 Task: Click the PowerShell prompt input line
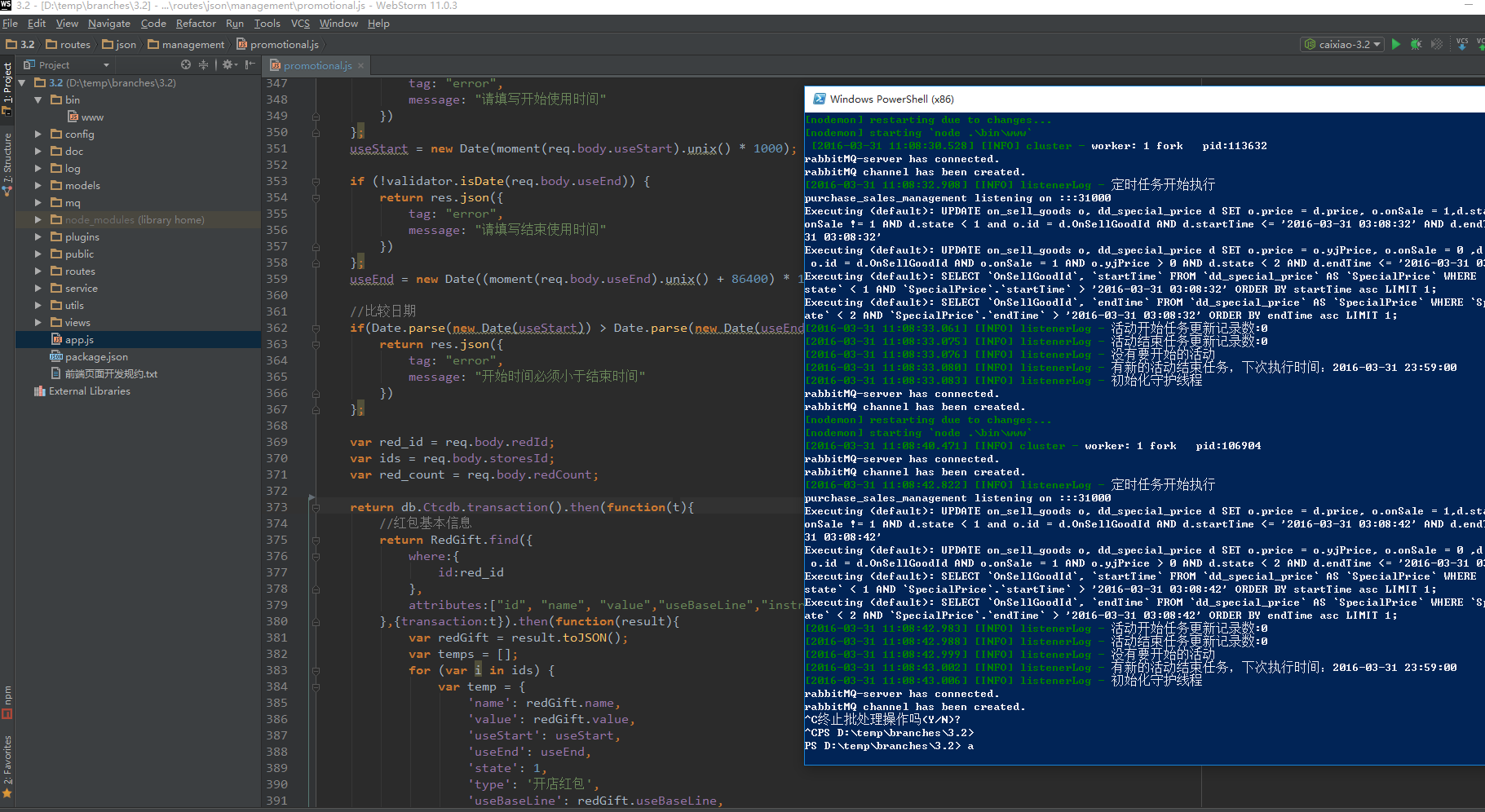[1144, 746]
